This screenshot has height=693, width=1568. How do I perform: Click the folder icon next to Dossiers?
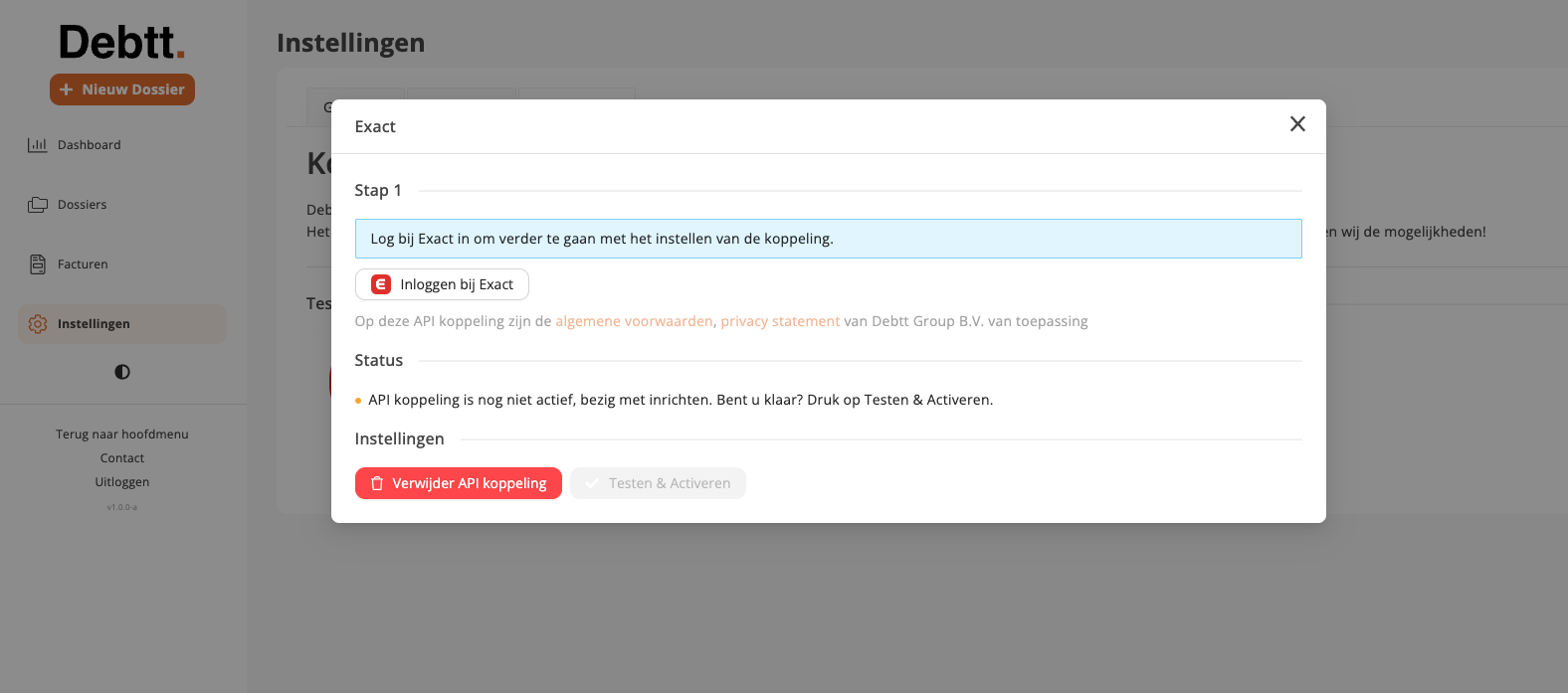click(x=38, y=205)
